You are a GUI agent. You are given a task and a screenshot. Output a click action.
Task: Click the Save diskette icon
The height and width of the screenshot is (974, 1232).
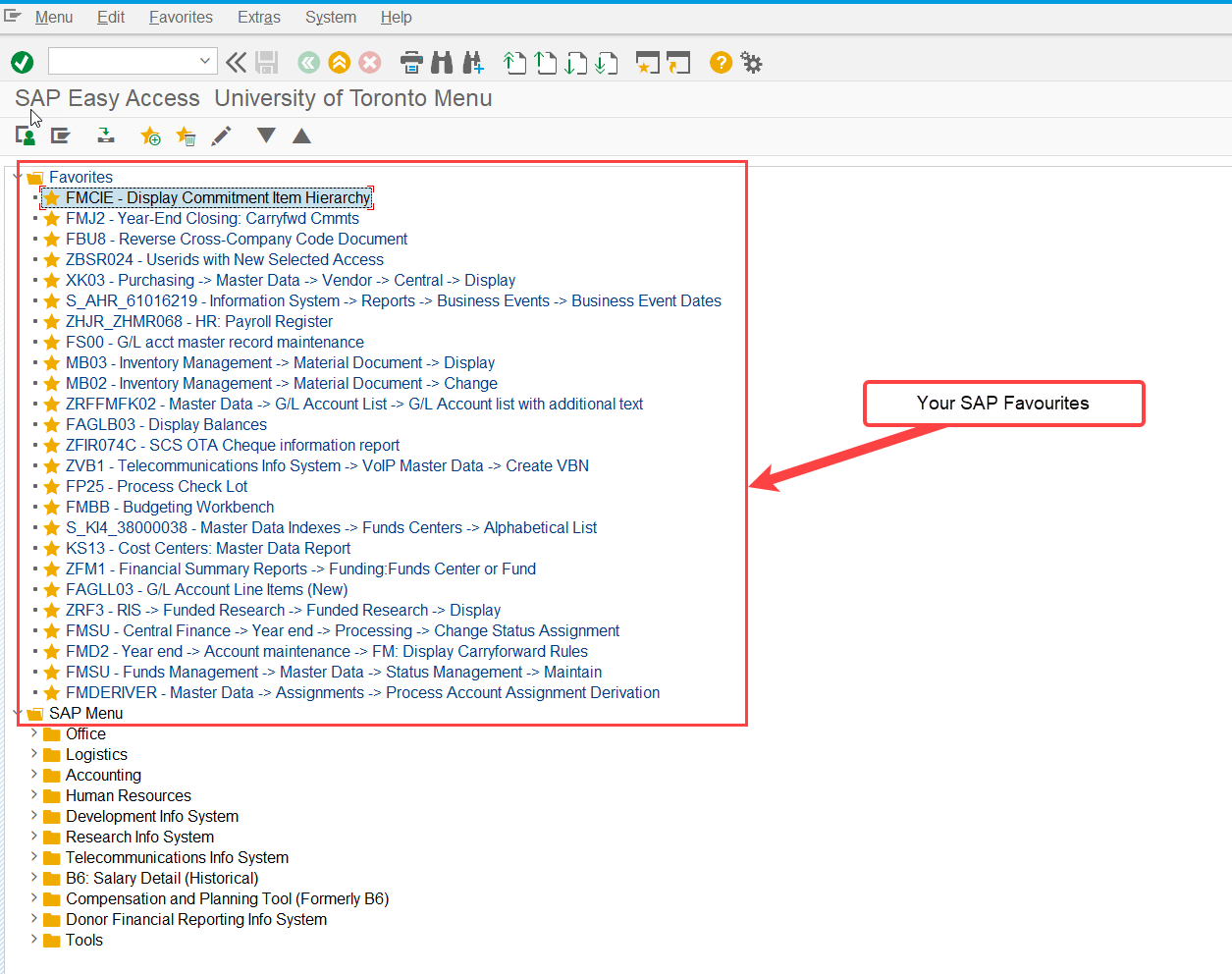pyautogui.click(x=266, y=63)
